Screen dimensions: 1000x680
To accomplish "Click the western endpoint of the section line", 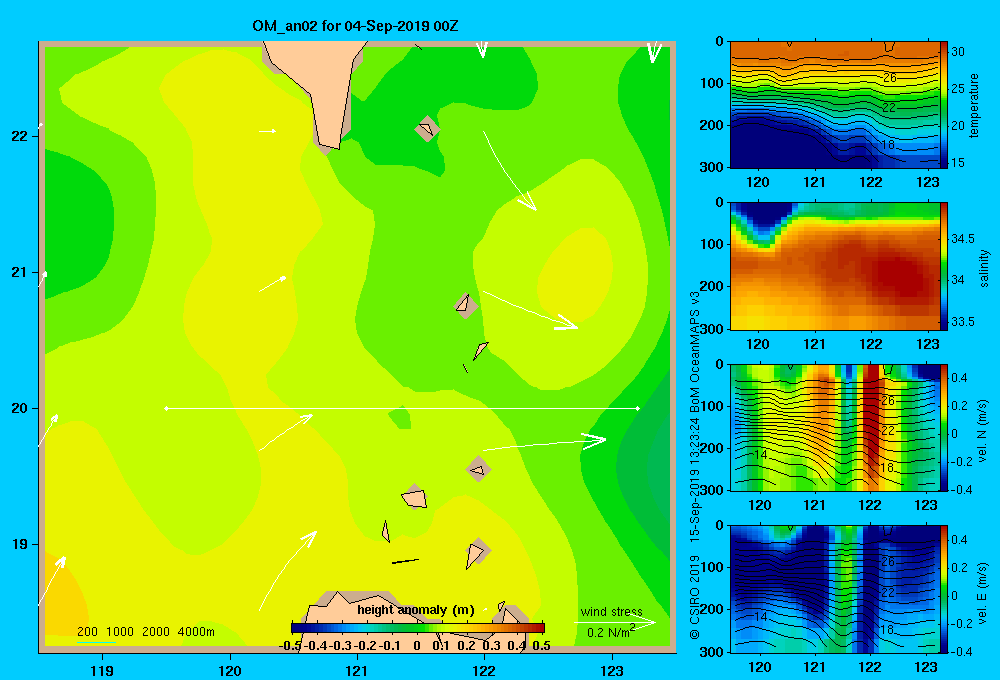I will coord(166,408).
